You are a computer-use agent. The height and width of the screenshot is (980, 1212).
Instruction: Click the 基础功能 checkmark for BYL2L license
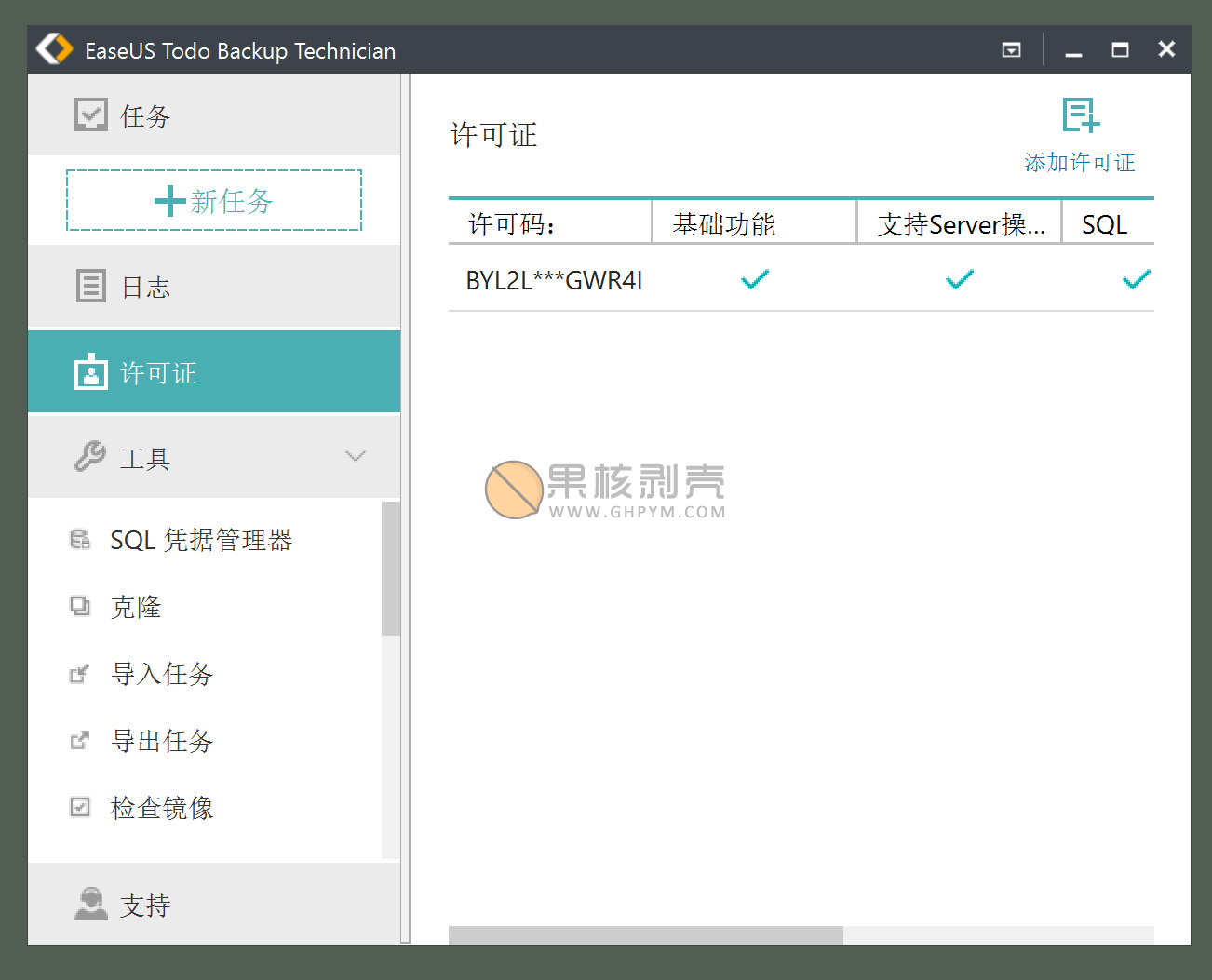click(x=754, y=279)
